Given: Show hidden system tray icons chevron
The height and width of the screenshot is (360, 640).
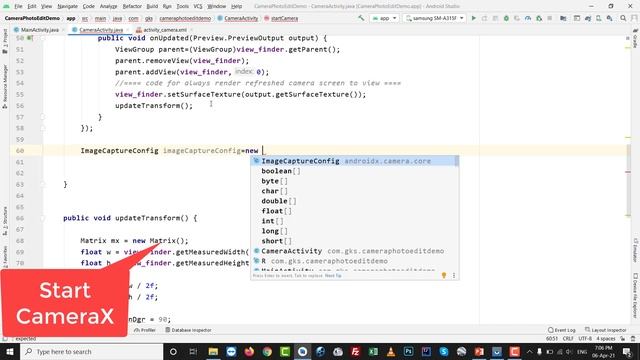Looking at the screenshot, I should pos(529,351).
